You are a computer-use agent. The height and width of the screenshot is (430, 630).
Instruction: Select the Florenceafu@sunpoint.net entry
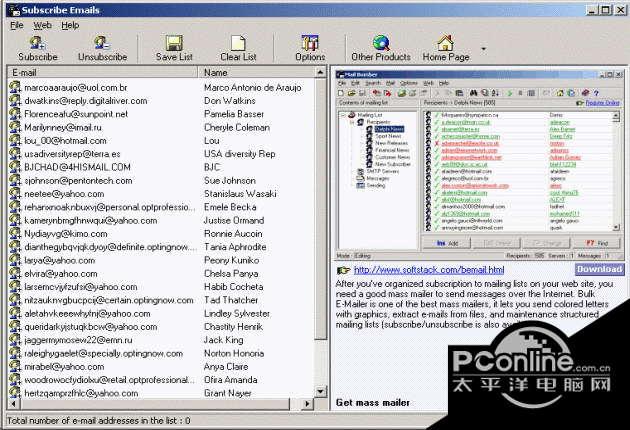(x=76, y=114)
